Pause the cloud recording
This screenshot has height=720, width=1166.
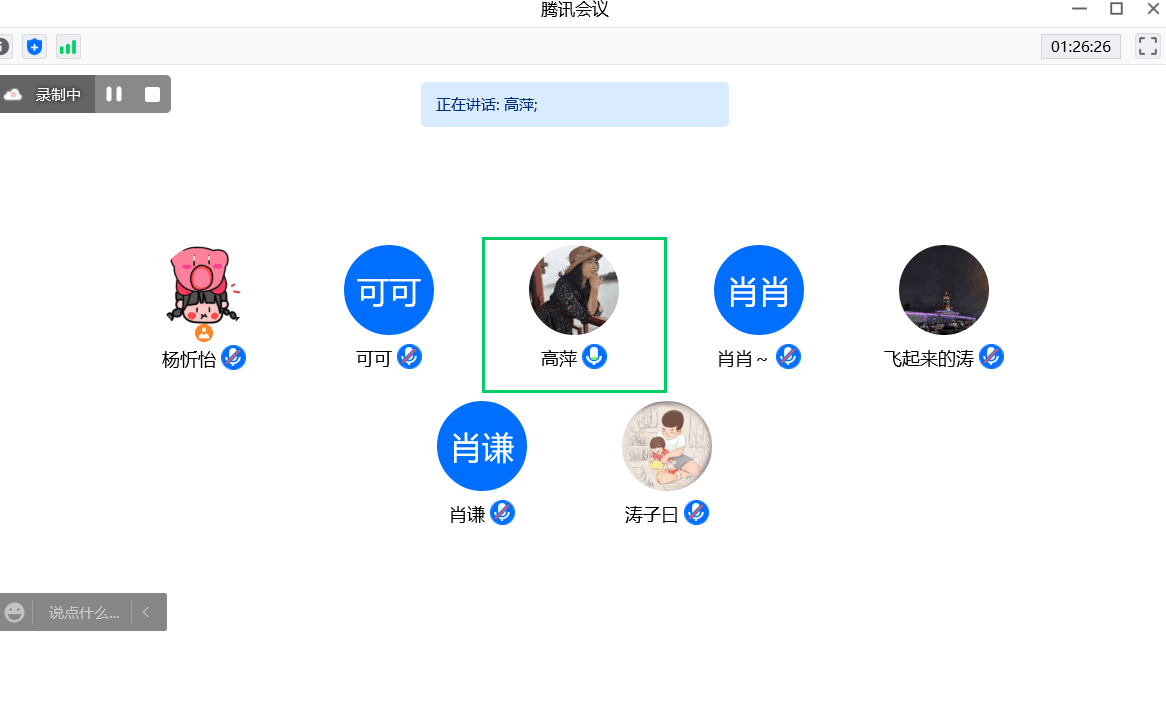(x=114, y=94)
